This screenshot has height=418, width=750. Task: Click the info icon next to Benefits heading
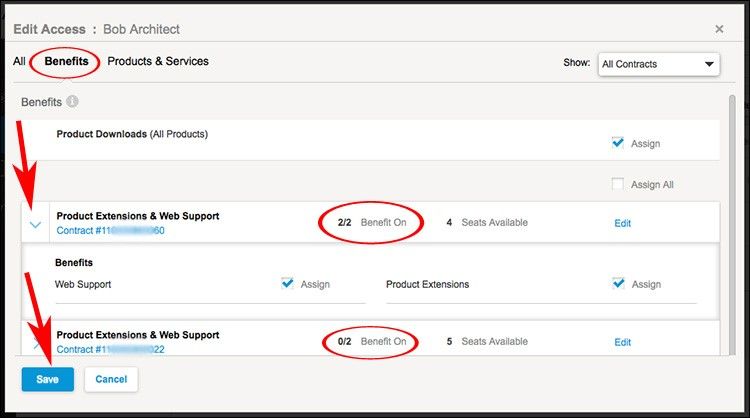click(x=73, y=102)
